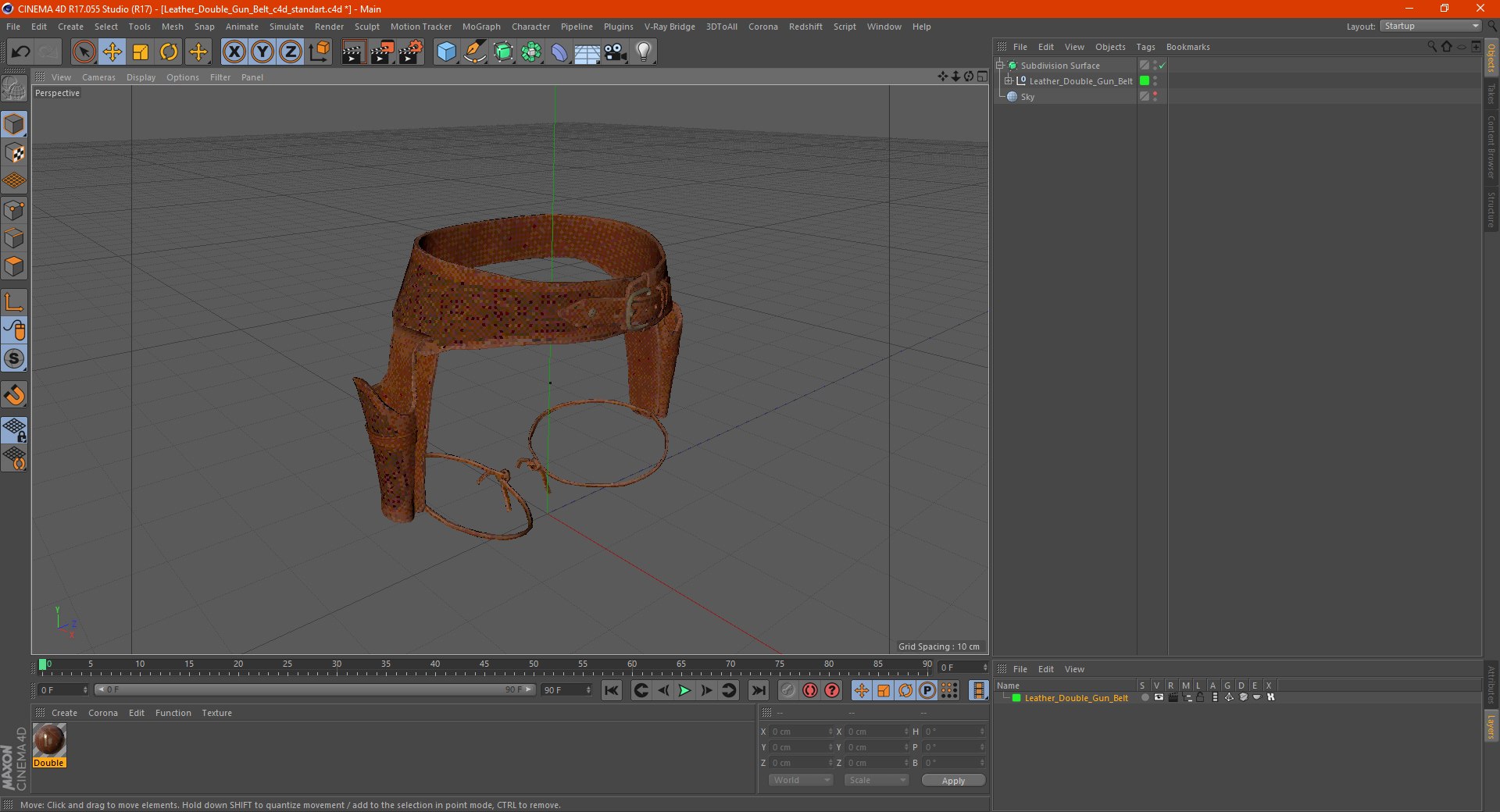
Task: Collapse the Subdivision Surface tree item
Action: pos(999,65)
